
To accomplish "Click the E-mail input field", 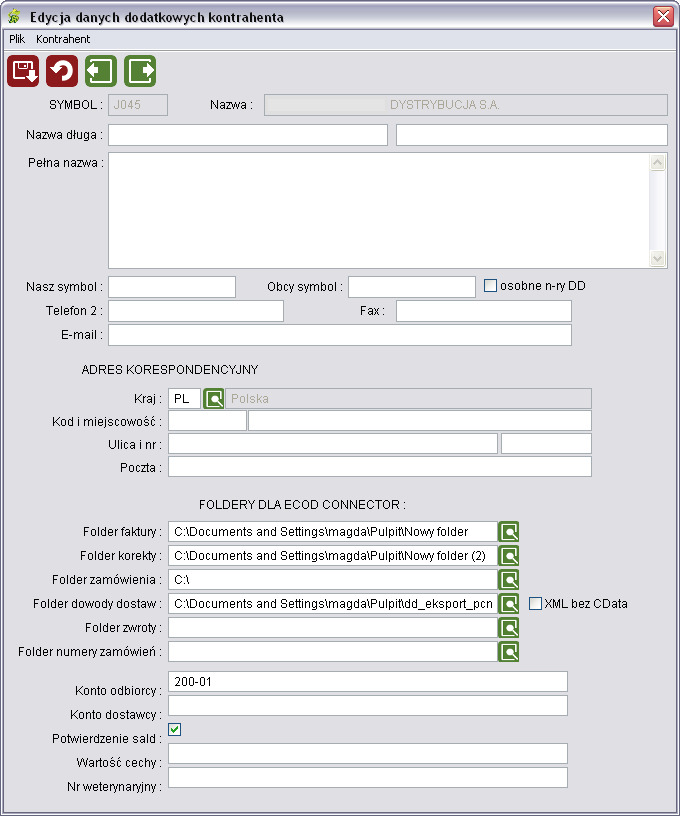I will coord(340,335).
